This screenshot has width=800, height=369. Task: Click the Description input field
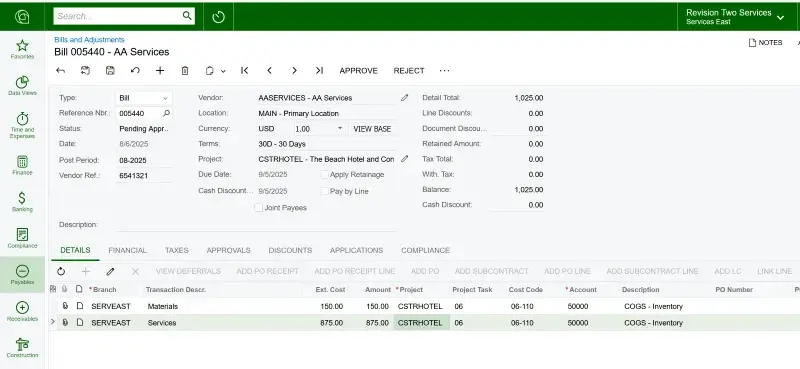click(256, 225)
